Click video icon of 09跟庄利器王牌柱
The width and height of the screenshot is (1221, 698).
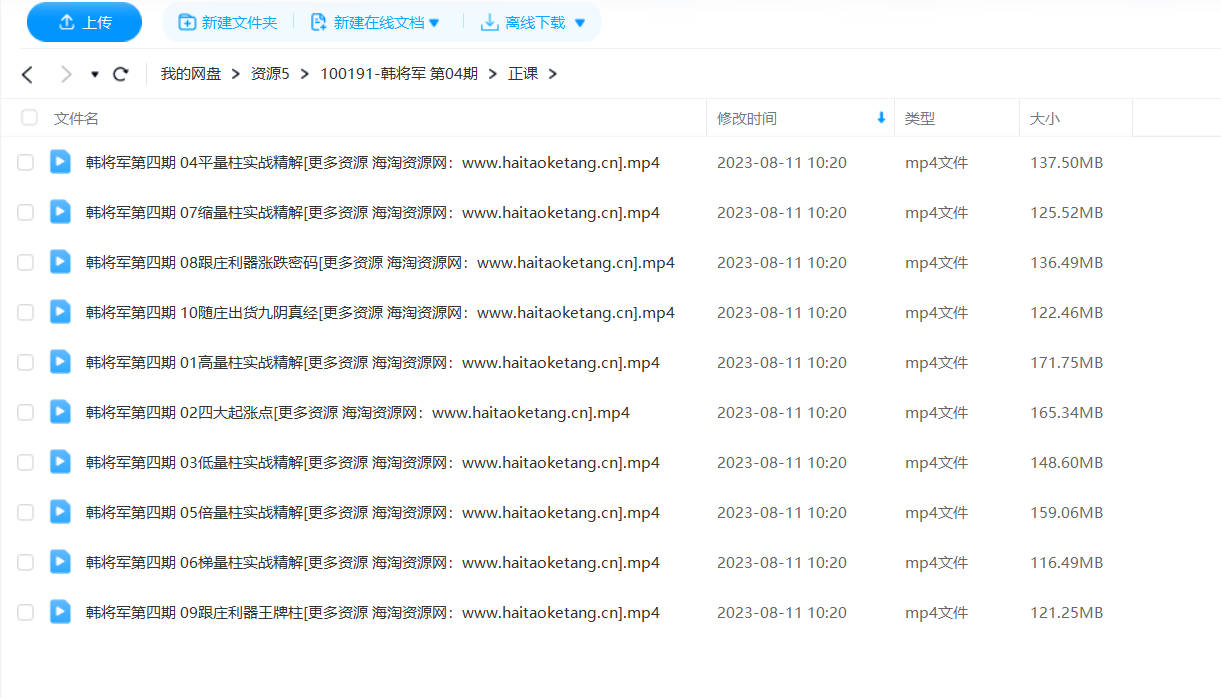point(61,611)
